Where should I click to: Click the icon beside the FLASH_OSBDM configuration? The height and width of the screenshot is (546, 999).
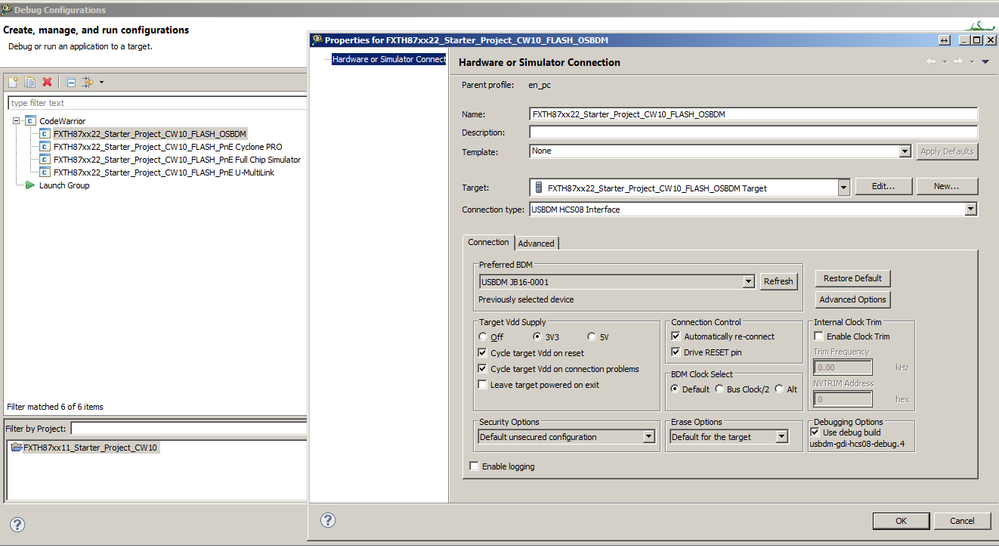[x=45, y=134]
